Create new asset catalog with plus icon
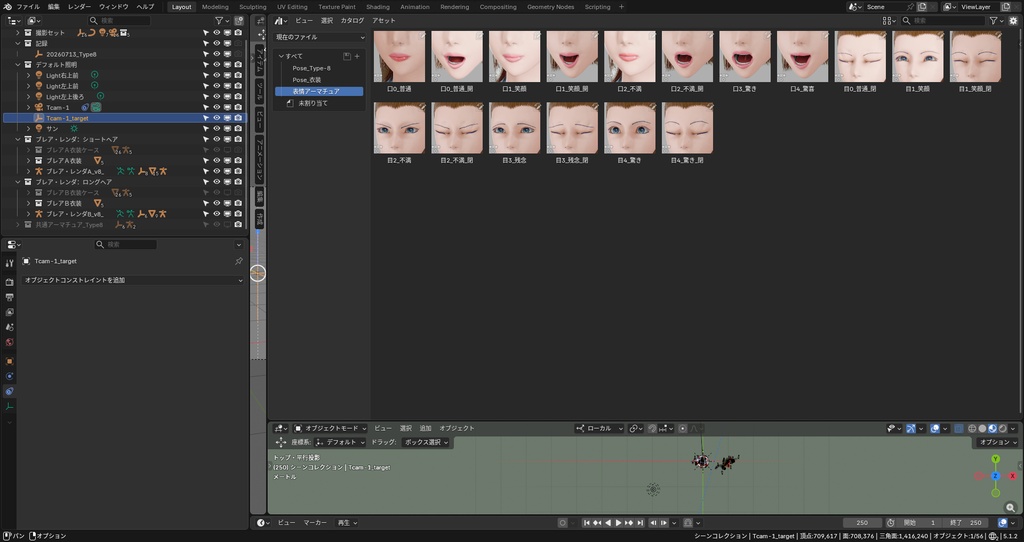The image size is (1024, 542). (x=357, y=56)
